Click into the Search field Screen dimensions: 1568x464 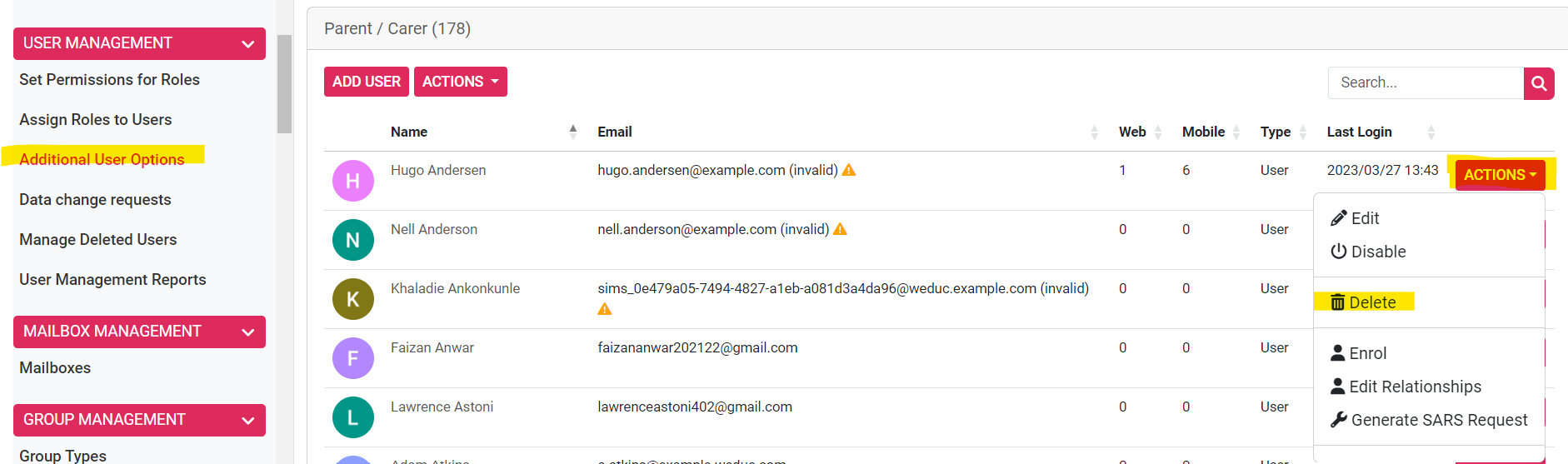[1425, 83]
